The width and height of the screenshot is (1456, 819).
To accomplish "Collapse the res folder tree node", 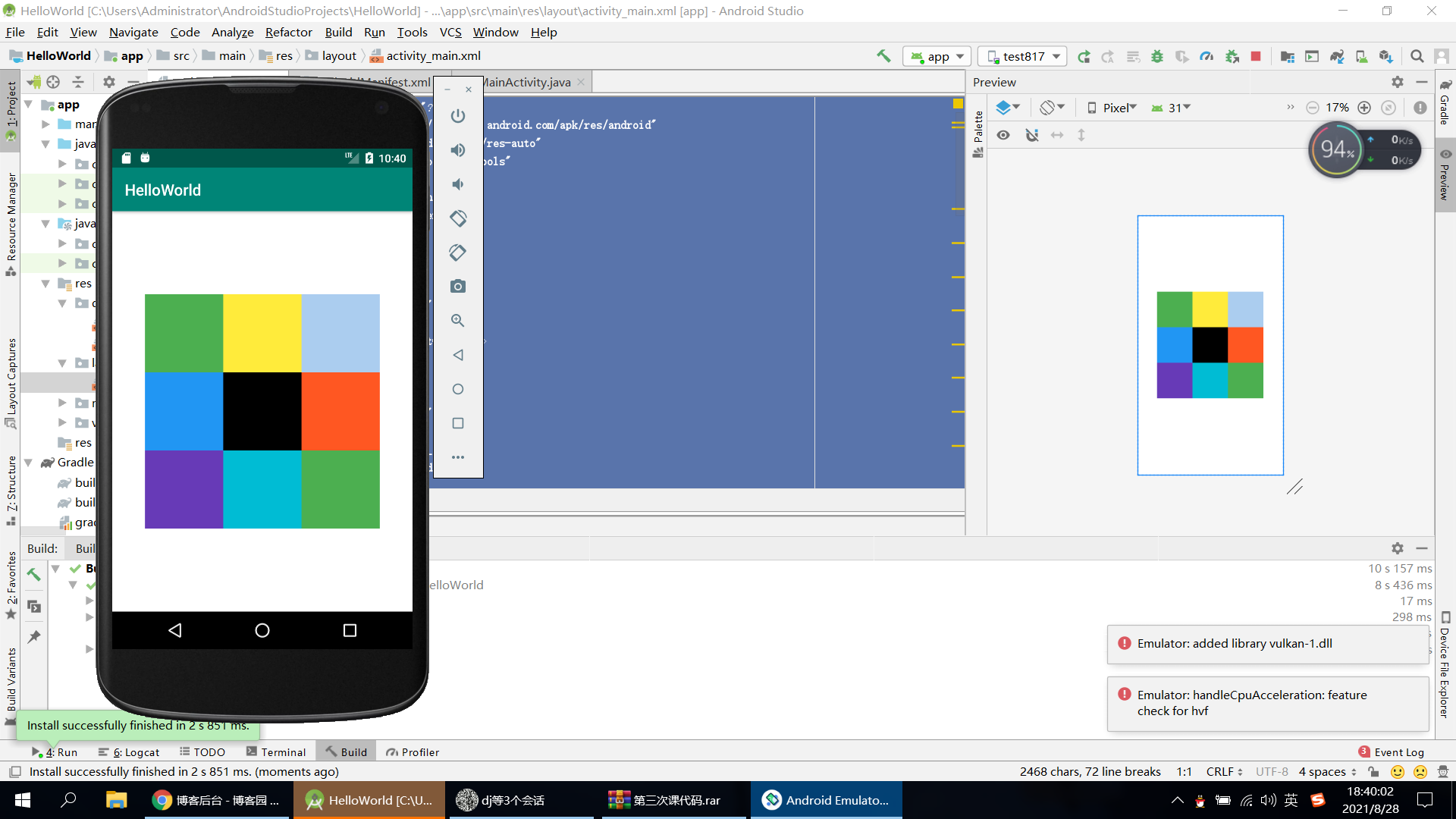I will (45, 284).
